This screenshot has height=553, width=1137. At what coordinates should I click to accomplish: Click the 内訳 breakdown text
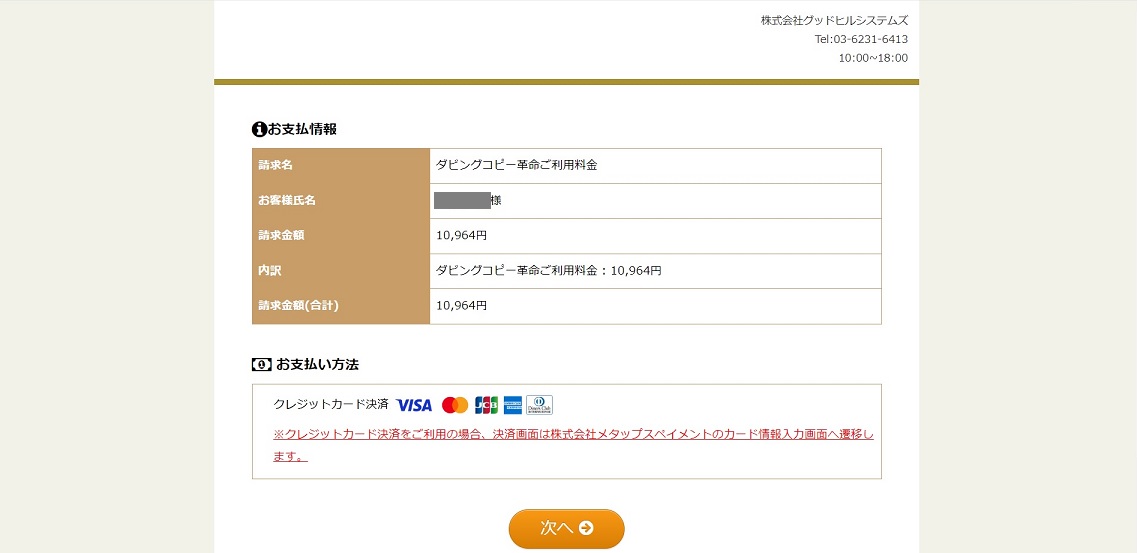click(x=548, y=270)
